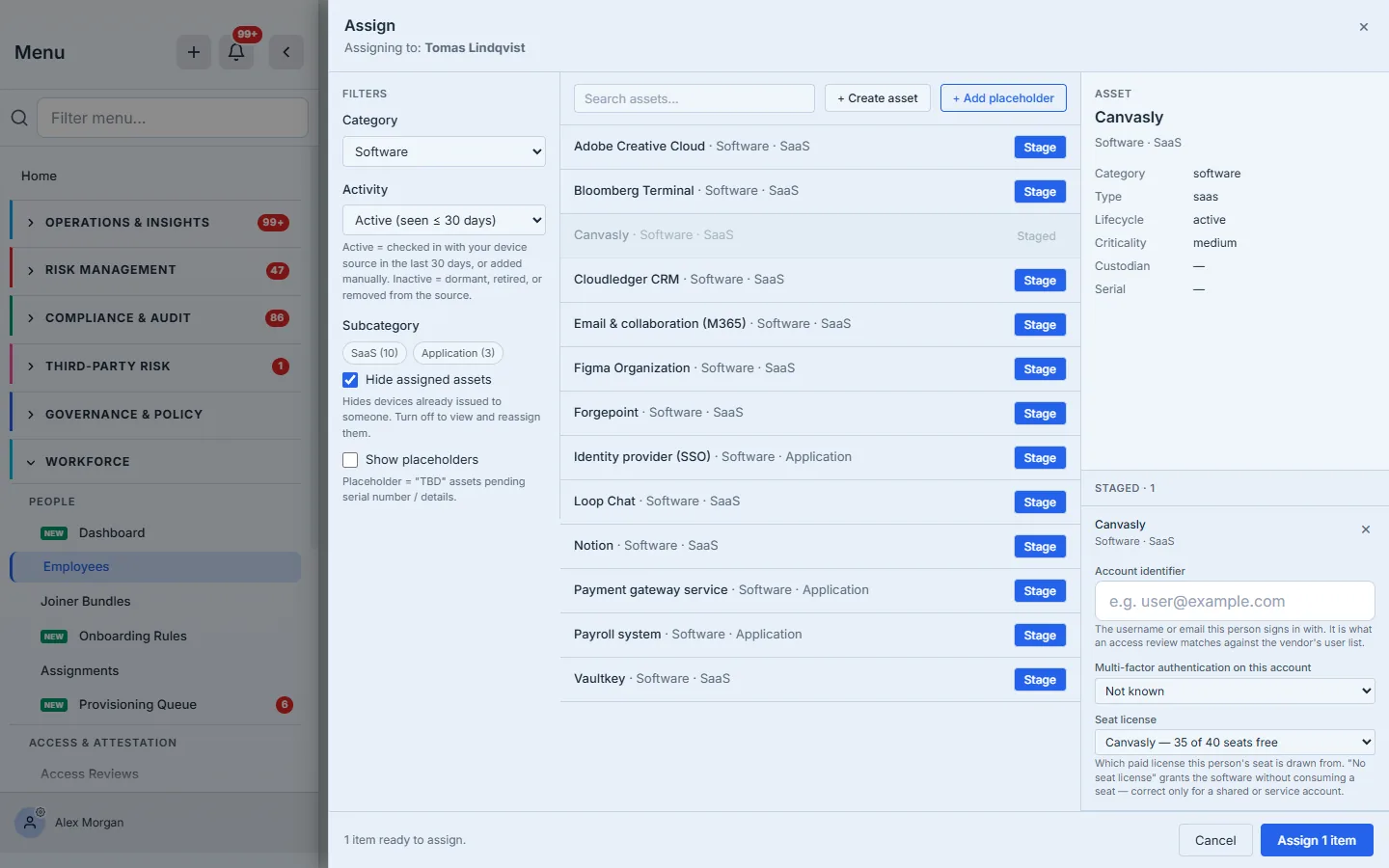The width and height of the screenshot is (1389, 868).
Task: Click the Create asset button
Action: [878, 98]
